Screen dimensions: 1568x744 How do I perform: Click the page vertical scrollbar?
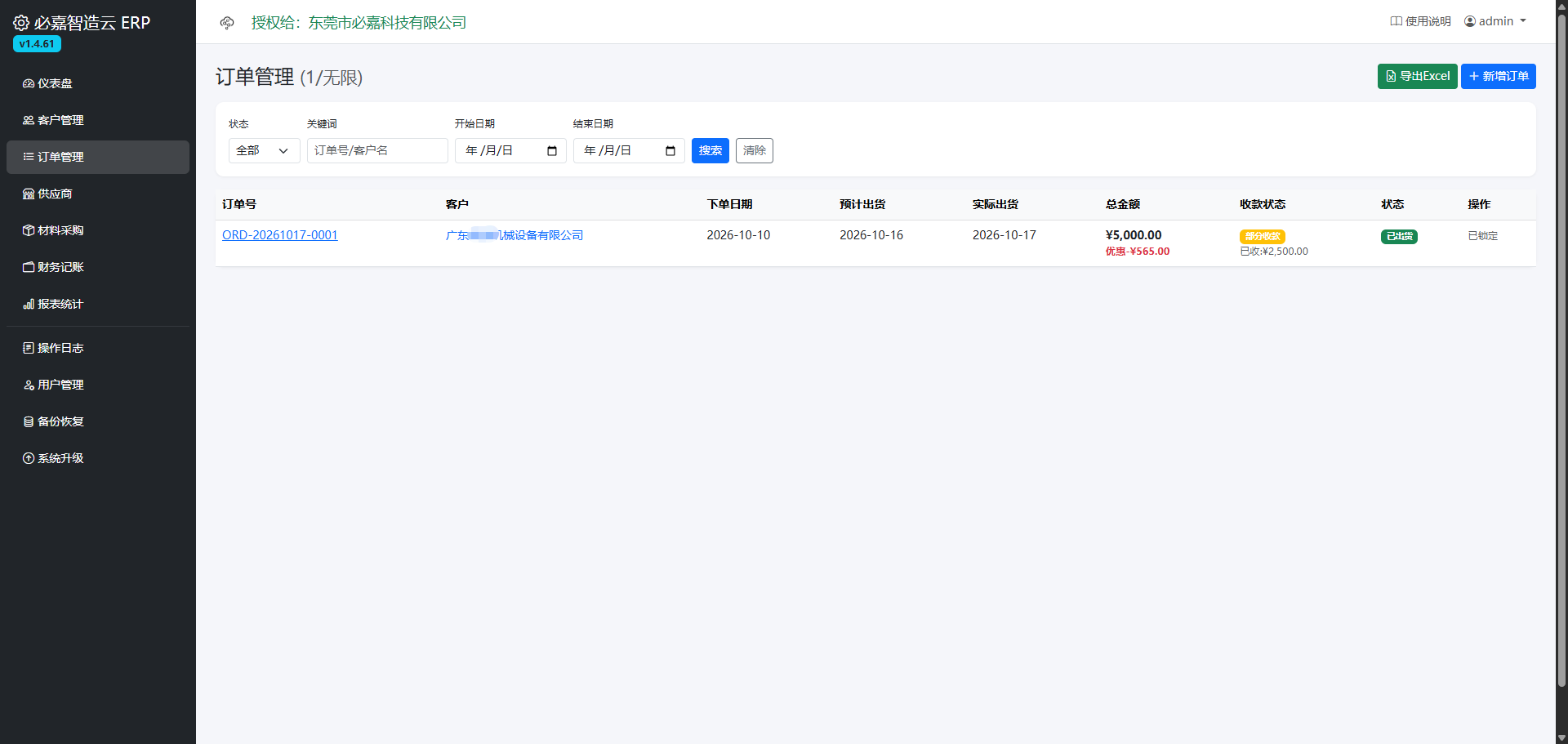1561,351
